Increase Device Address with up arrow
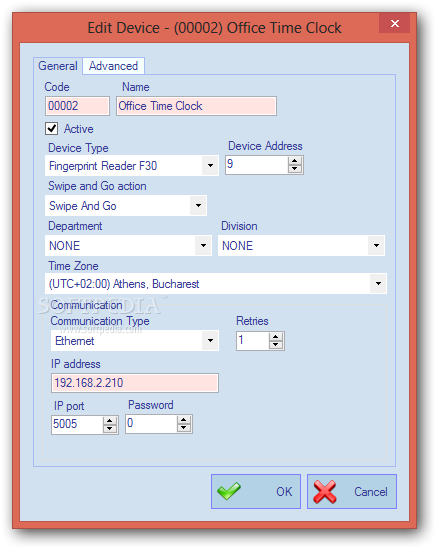 pos(295,161)
